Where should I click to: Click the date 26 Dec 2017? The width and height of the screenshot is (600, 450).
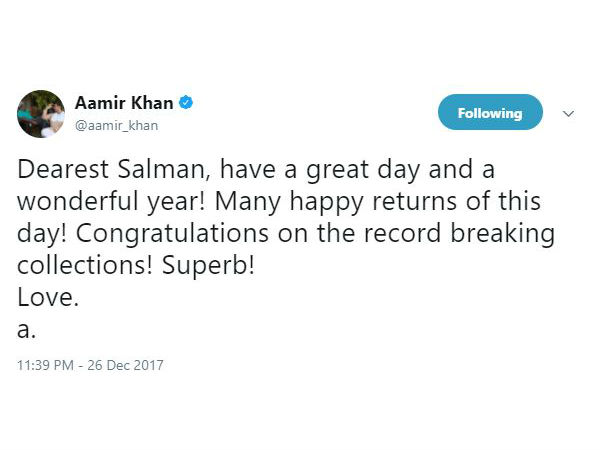pos(125,365)
